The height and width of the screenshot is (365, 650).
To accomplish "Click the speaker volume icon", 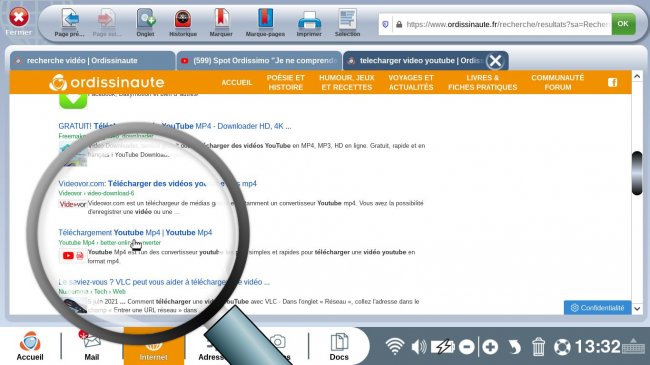I will [x=419, y=347].
